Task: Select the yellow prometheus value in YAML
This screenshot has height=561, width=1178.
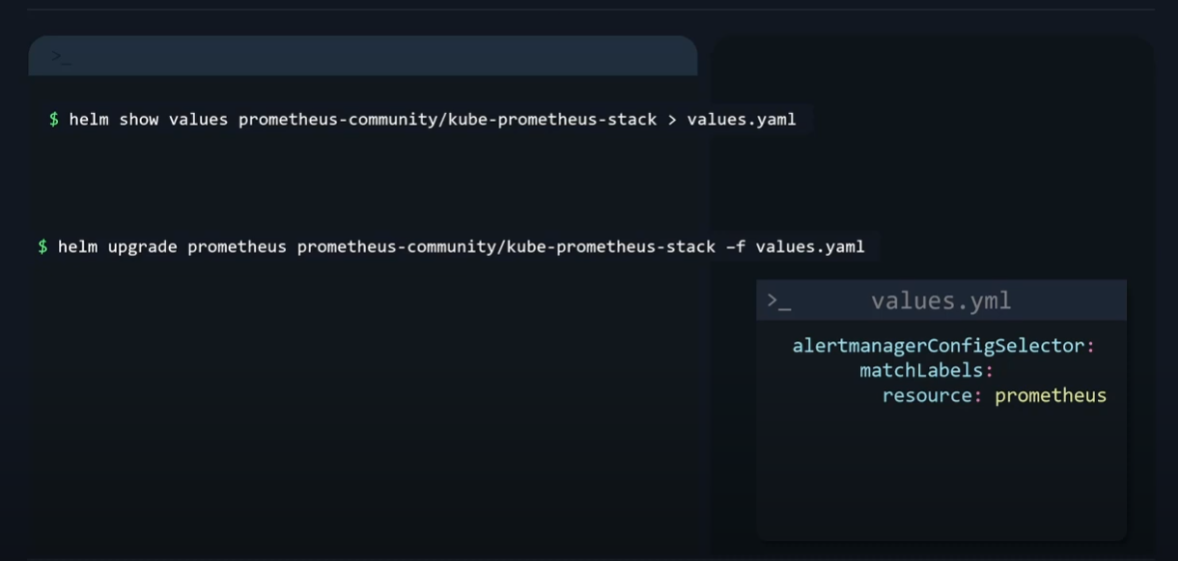Action: (x=1050, y=396)
